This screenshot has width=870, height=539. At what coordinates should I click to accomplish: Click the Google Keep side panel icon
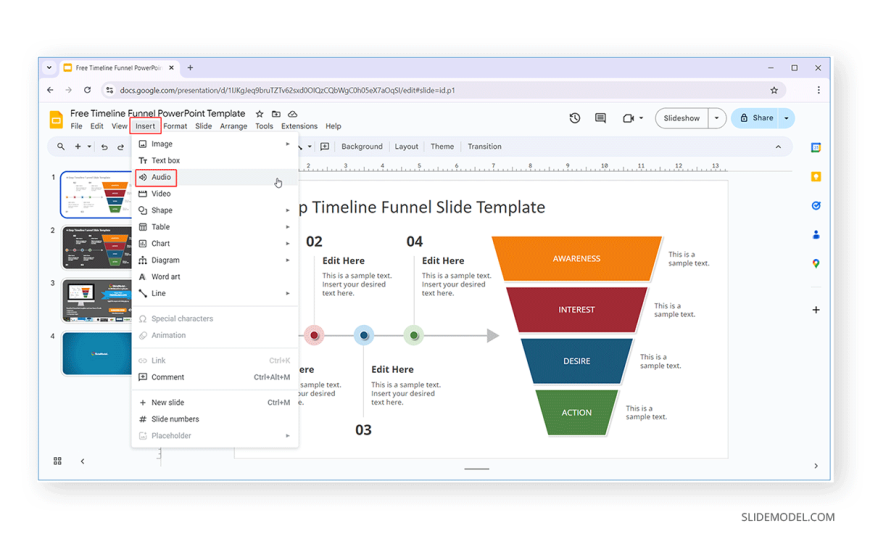coord(816,177)
